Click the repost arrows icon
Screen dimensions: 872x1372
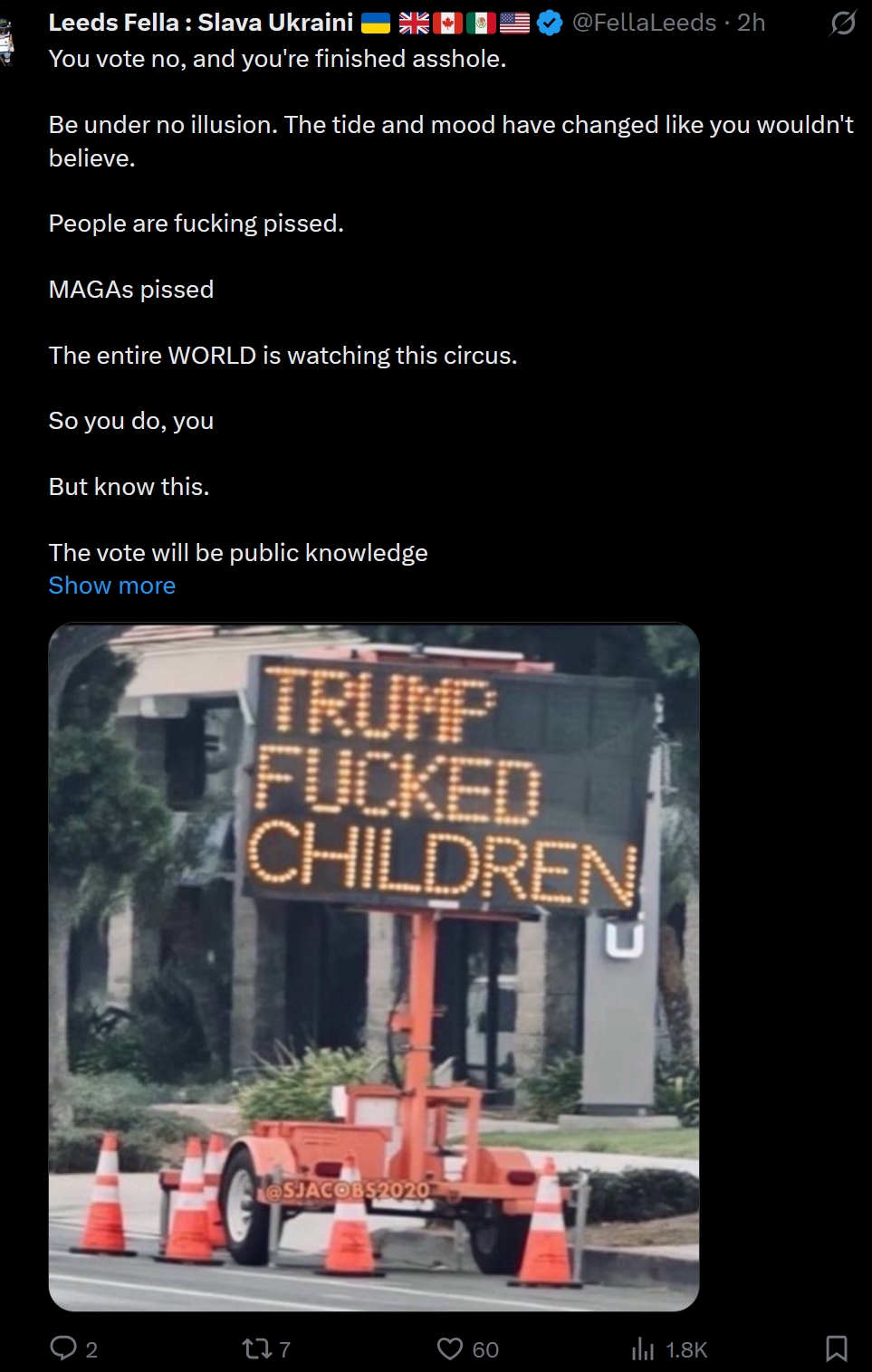coord(257,1349)
